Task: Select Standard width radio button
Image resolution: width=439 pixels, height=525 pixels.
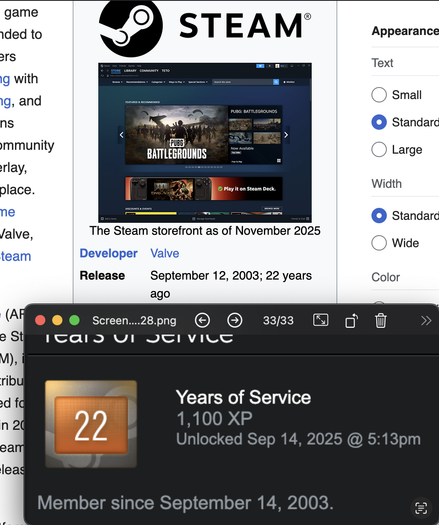Action: 379,216
